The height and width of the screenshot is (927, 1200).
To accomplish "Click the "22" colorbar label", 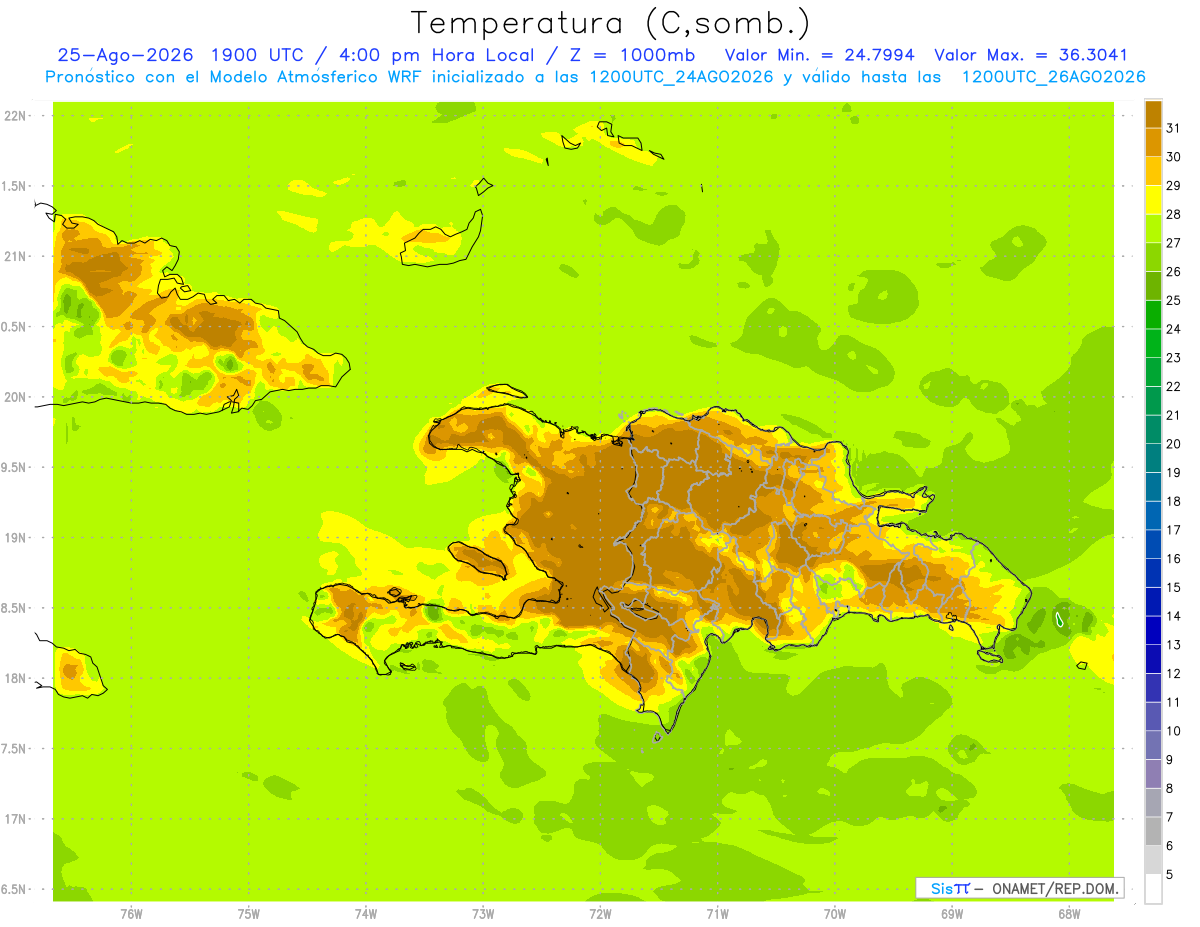I will pos(1174,386).
